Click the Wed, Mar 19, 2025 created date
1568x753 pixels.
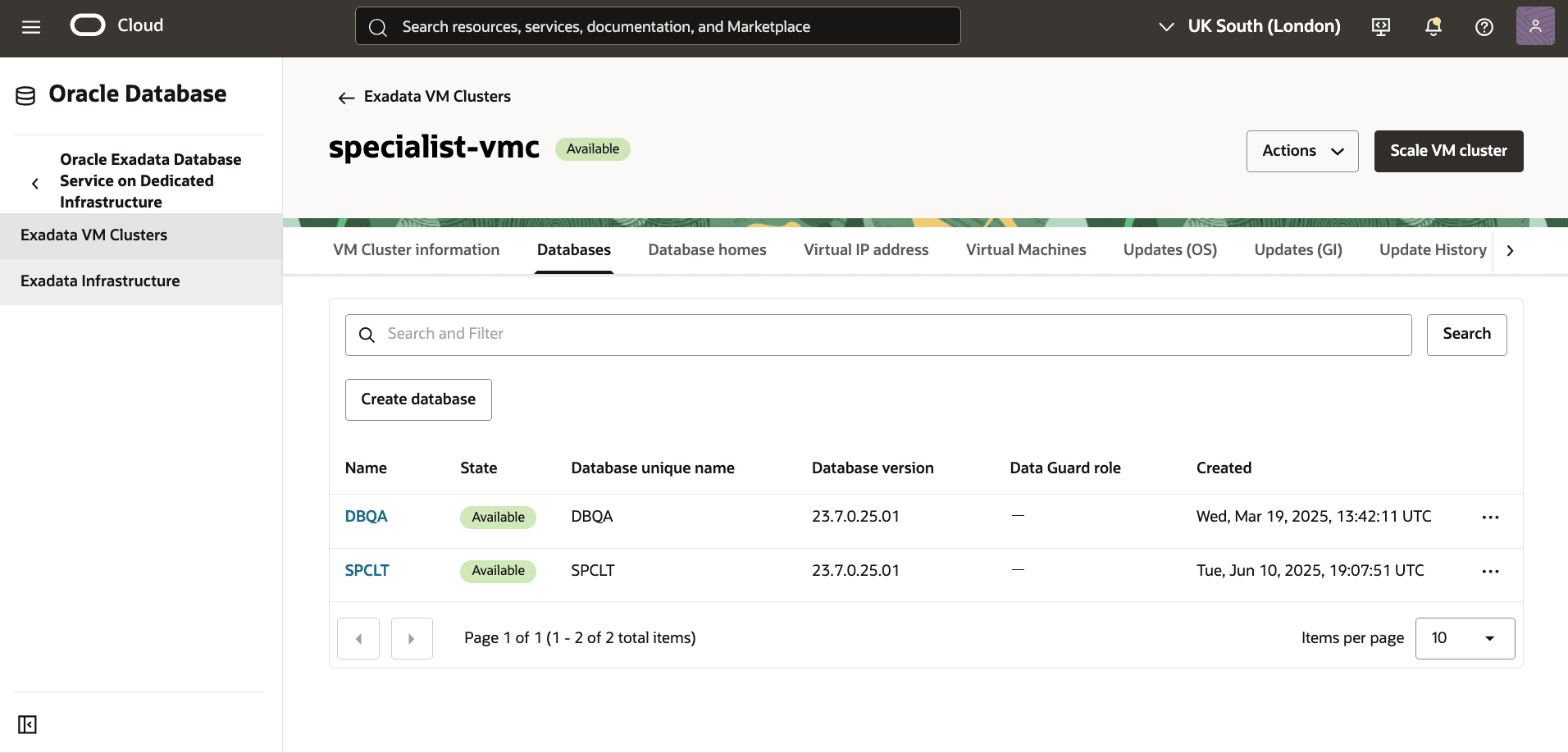(x=1314, y=517)
